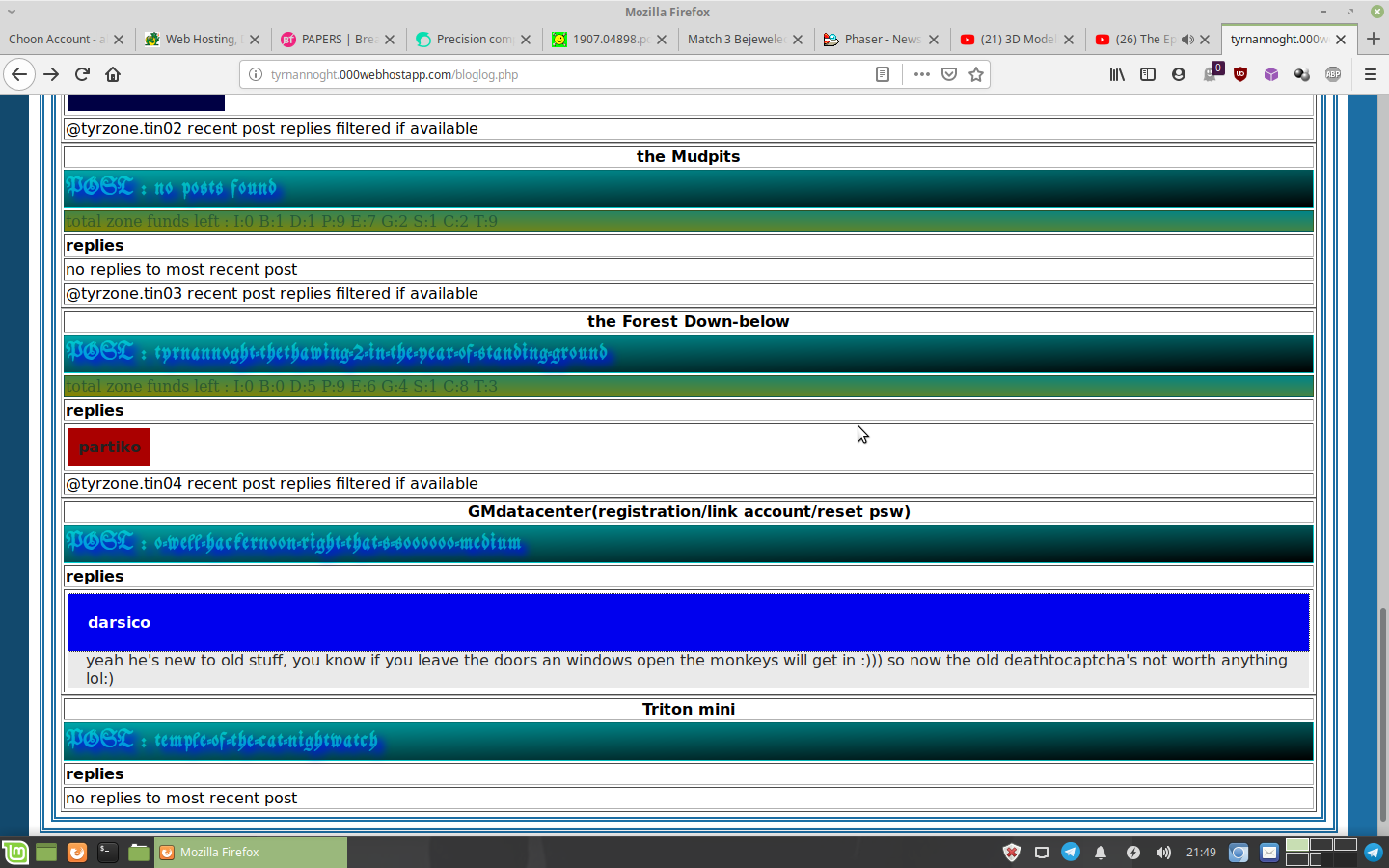Viewport: 1389px width, 868px height.
Task: Click the Mudpits 'no posts found' banner
Action: [689, 188]
